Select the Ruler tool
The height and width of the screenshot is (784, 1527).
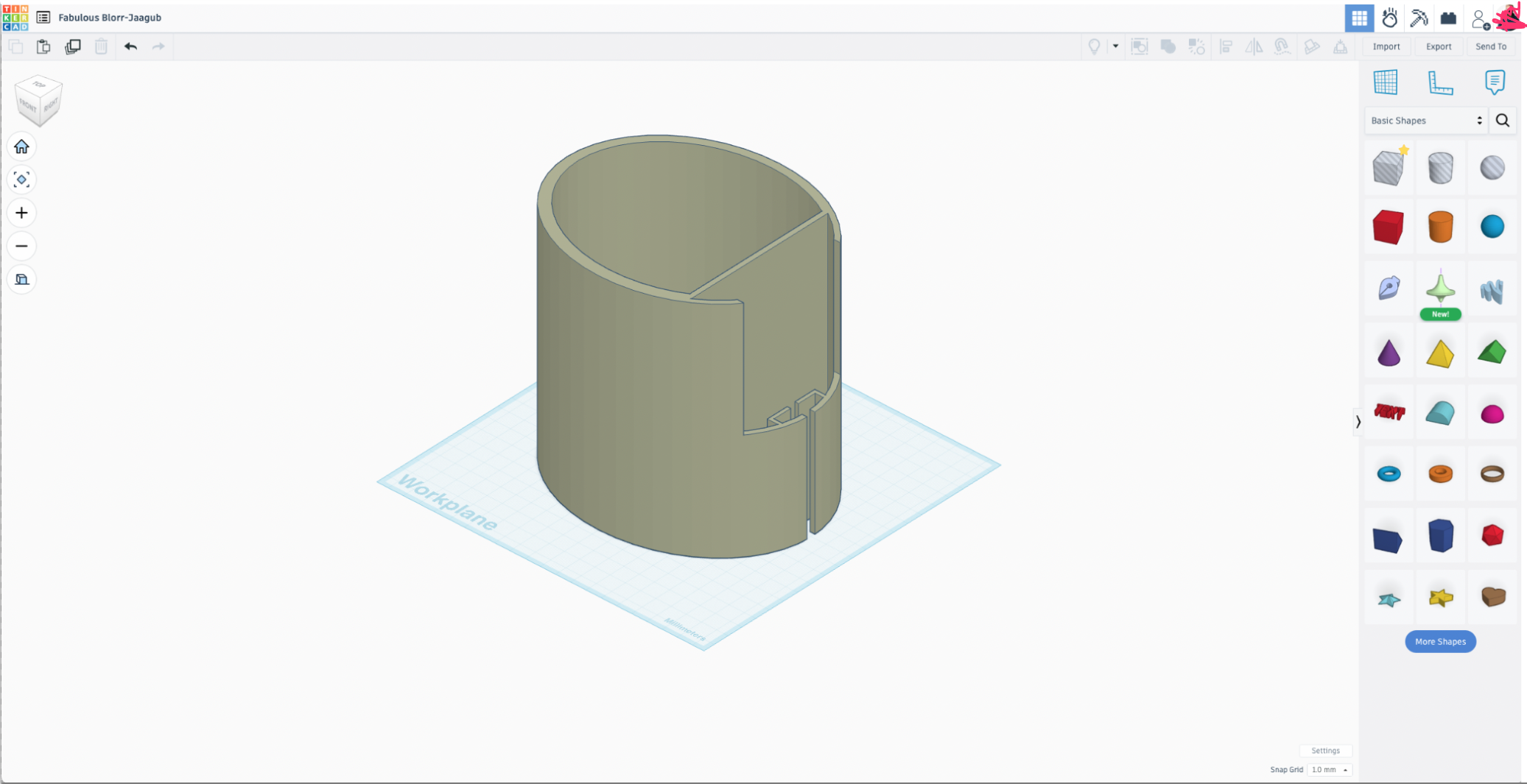tap(1439, 82)
